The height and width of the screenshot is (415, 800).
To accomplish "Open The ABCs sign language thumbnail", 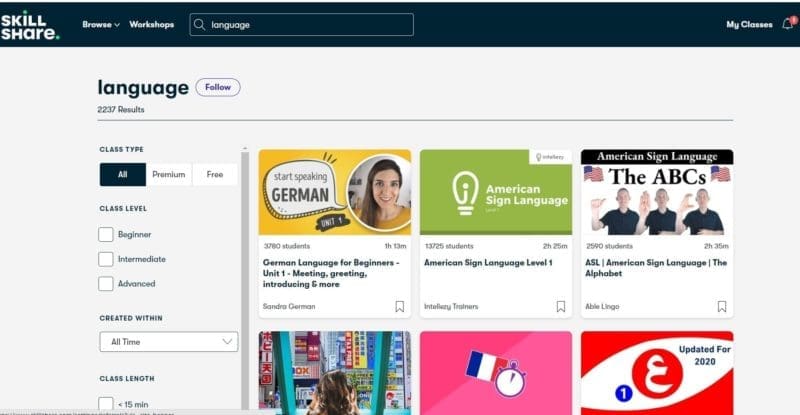I will pos(657,192).
